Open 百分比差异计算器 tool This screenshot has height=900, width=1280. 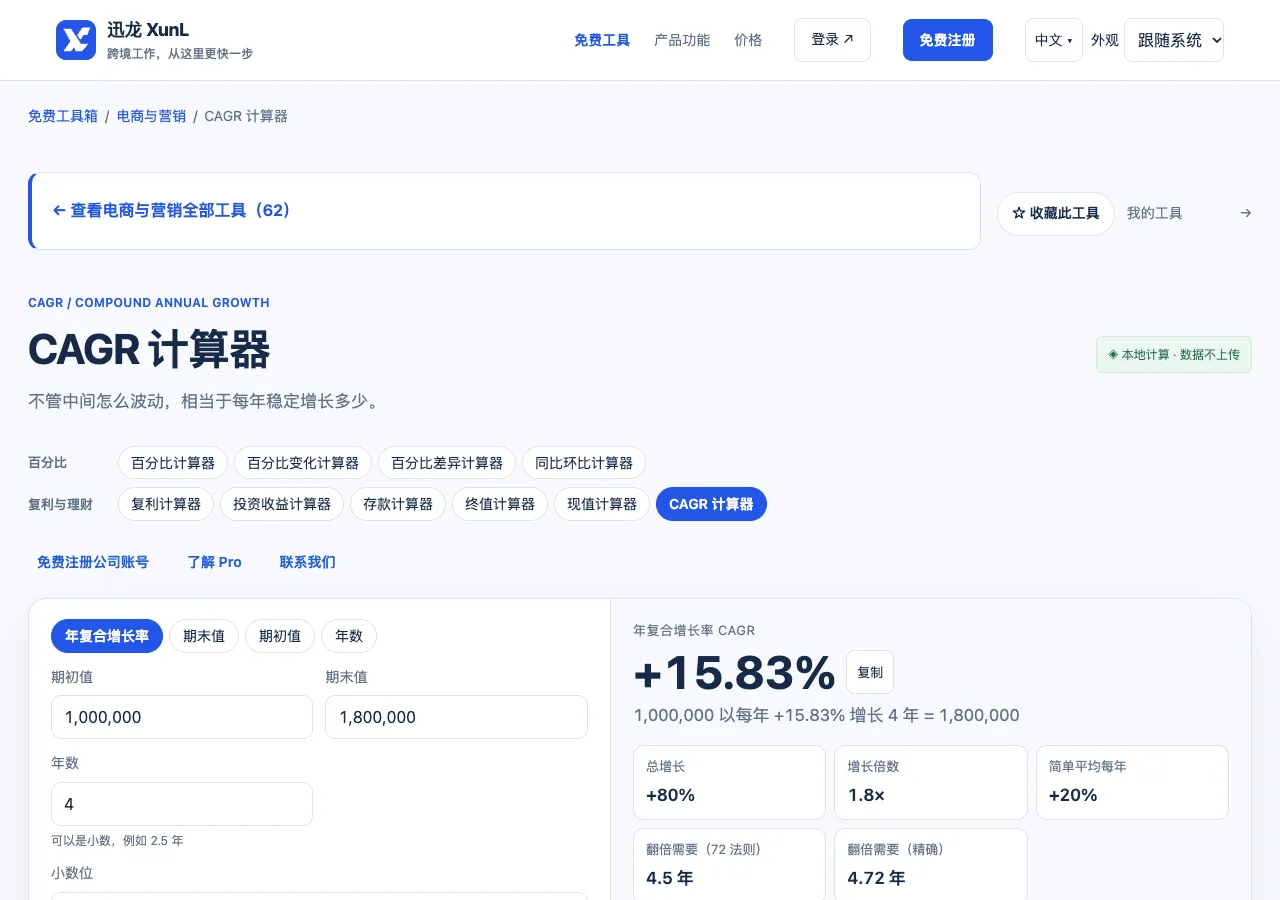pyautogui.click(x=447, y=463)
